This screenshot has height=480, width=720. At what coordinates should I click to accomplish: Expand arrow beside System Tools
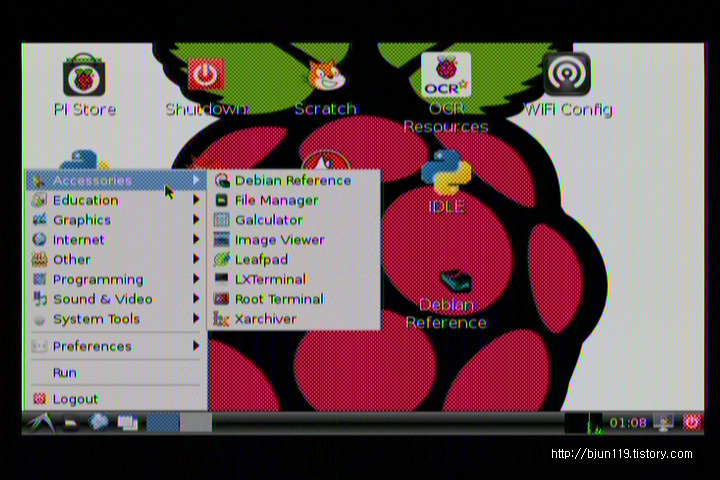tap(196, 318)
